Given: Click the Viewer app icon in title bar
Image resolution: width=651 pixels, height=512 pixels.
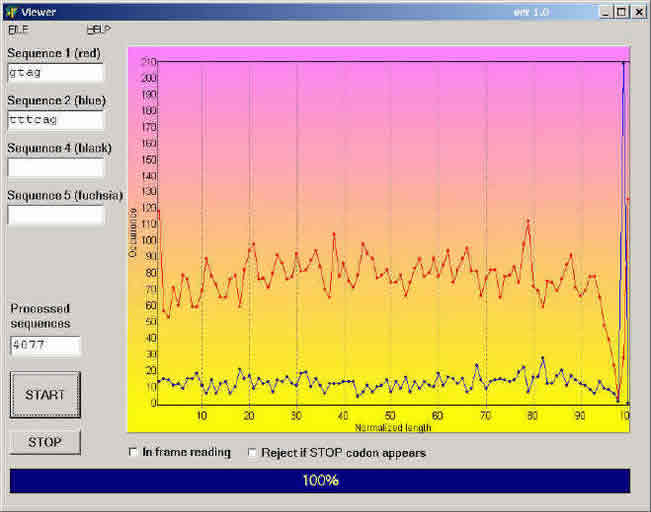Looking at the screenshot, I should click(x=11, y=12).
